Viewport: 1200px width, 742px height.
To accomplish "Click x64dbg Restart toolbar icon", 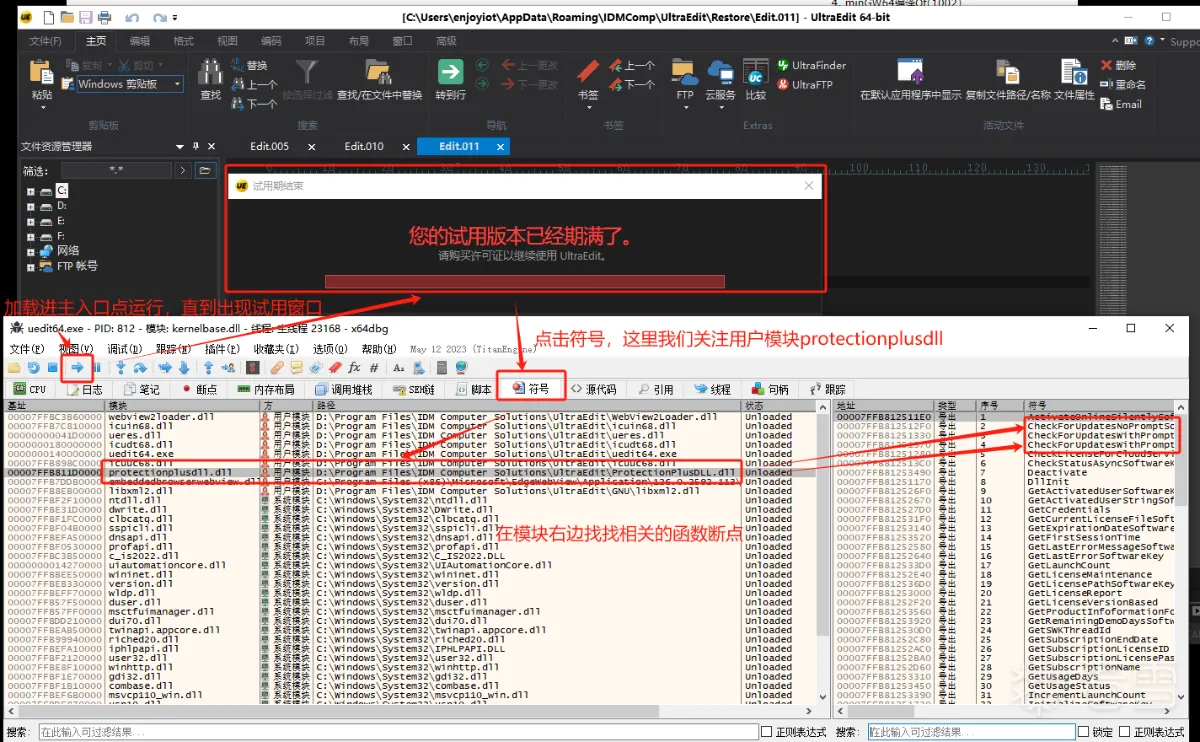I will click(x=33, y=367).
